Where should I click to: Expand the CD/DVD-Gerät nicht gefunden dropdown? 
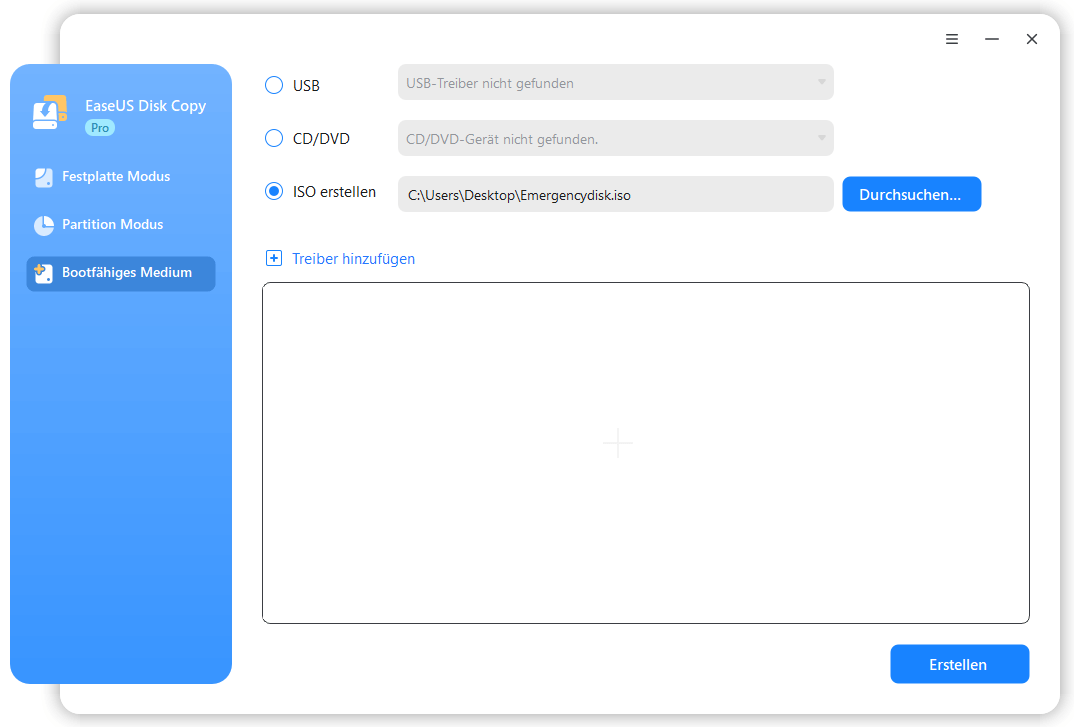coord(615,138)
